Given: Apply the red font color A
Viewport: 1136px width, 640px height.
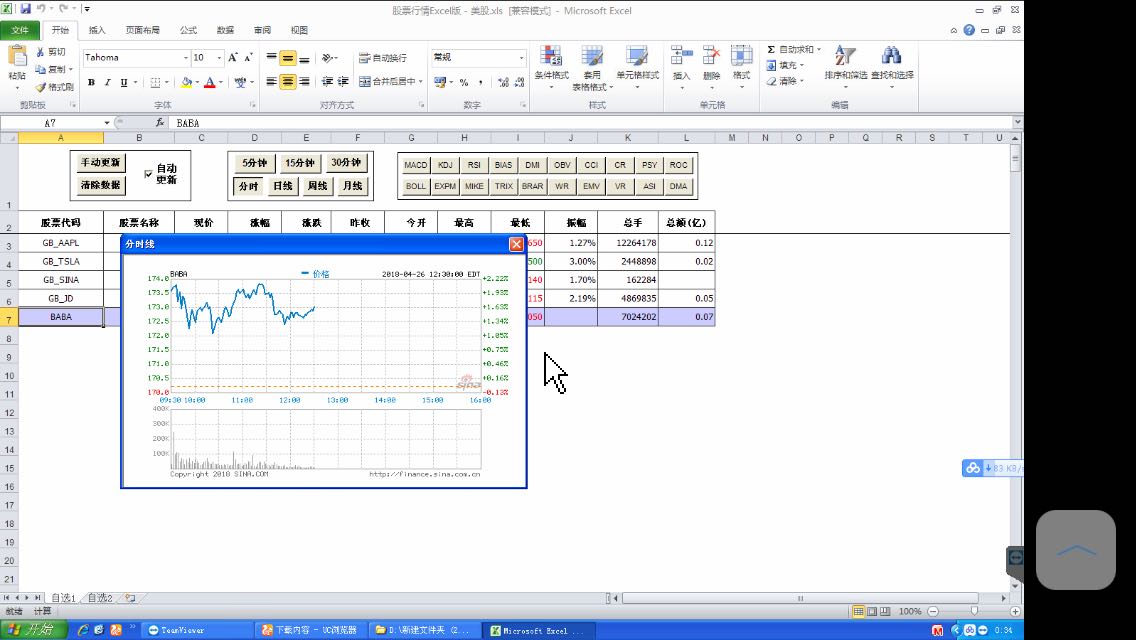Looking at the screenshot, I should 209,83.
